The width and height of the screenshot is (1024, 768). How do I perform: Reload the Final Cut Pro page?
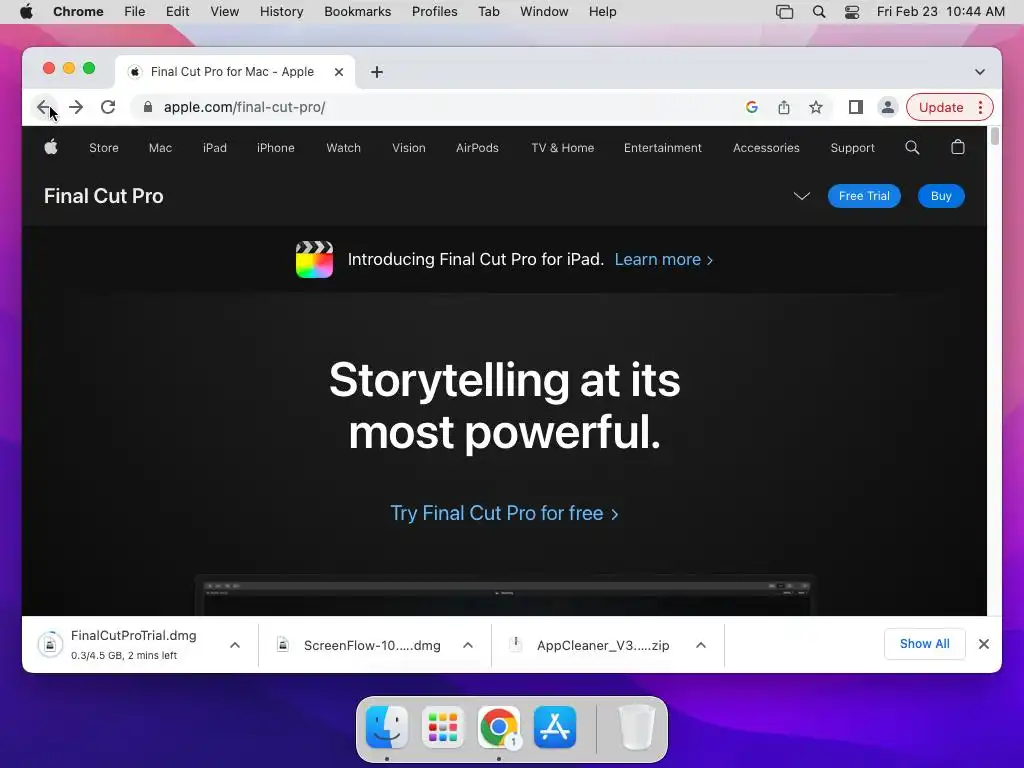(108, 107)
